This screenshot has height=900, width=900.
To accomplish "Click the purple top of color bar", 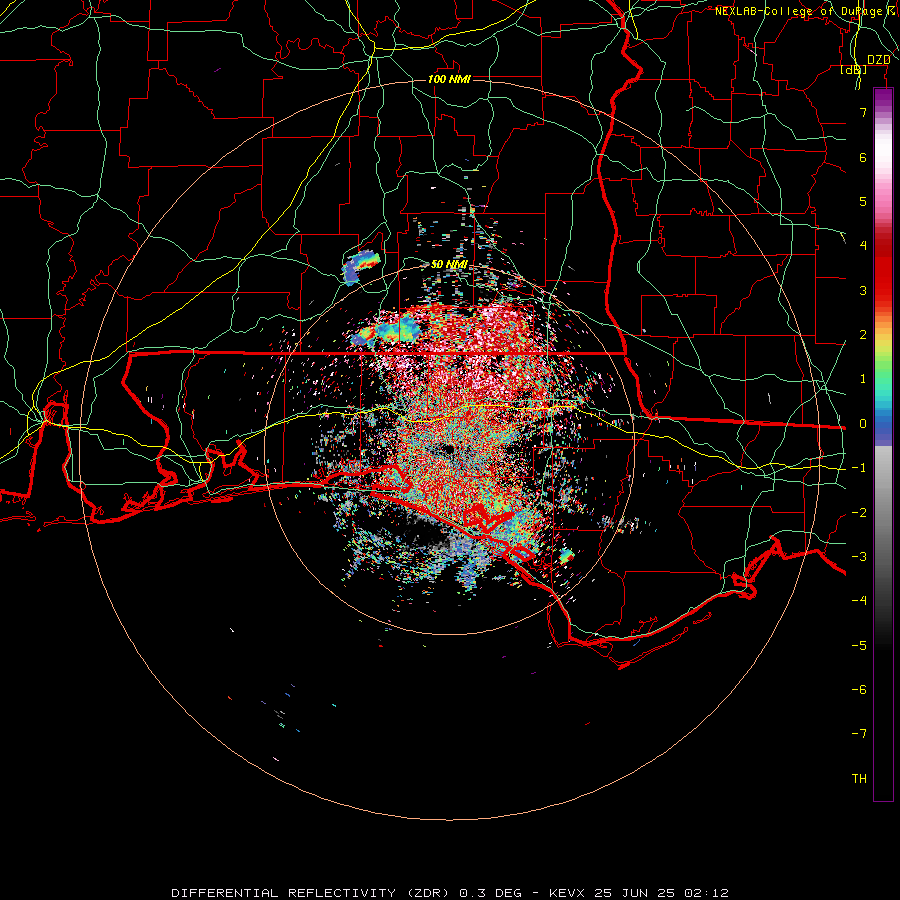I will point(883,98).
